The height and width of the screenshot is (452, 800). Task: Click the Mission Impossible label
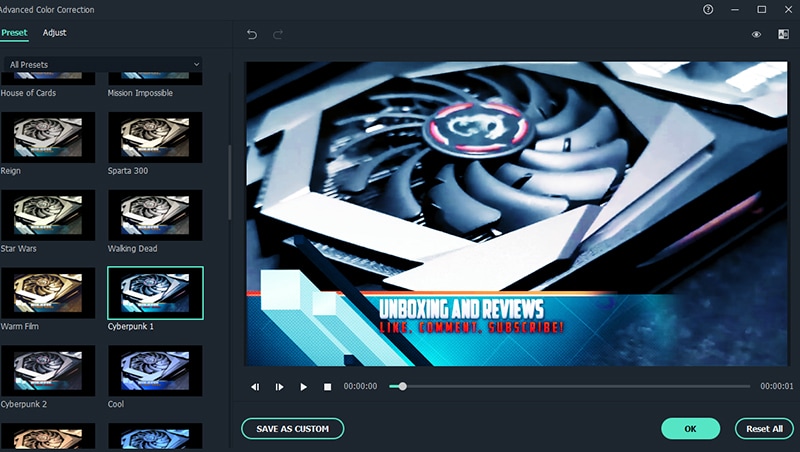(140, 93)
